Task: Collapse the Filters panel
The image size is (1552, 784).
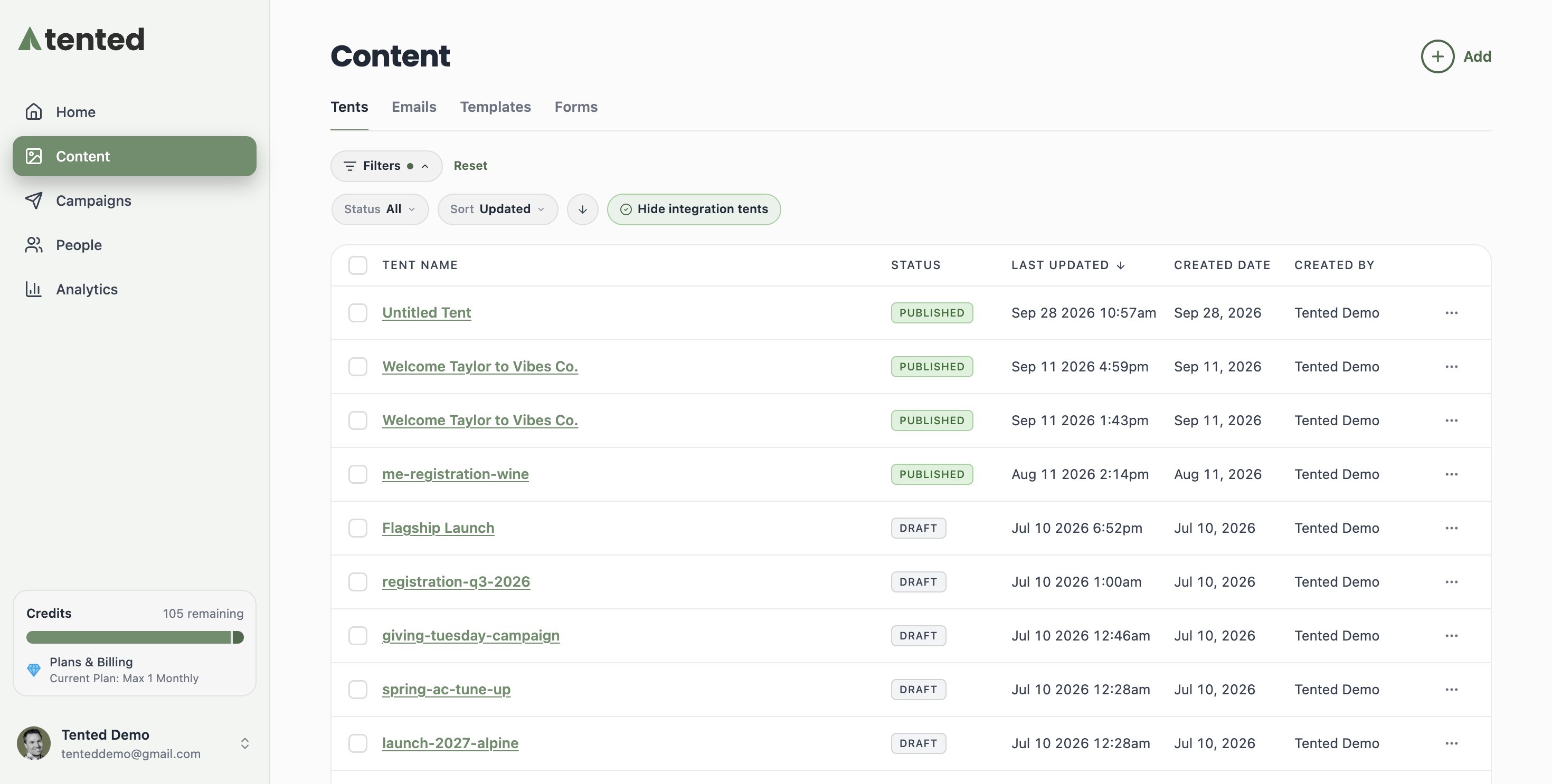Action: click(386, 166)
